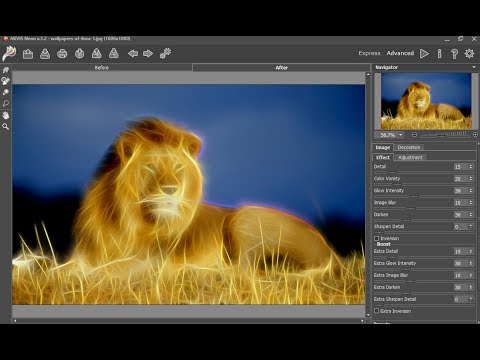This screenshot has height=360, width=480.
Task: Click the Color Variety value stepper
Action: click(x=471, y=179)
